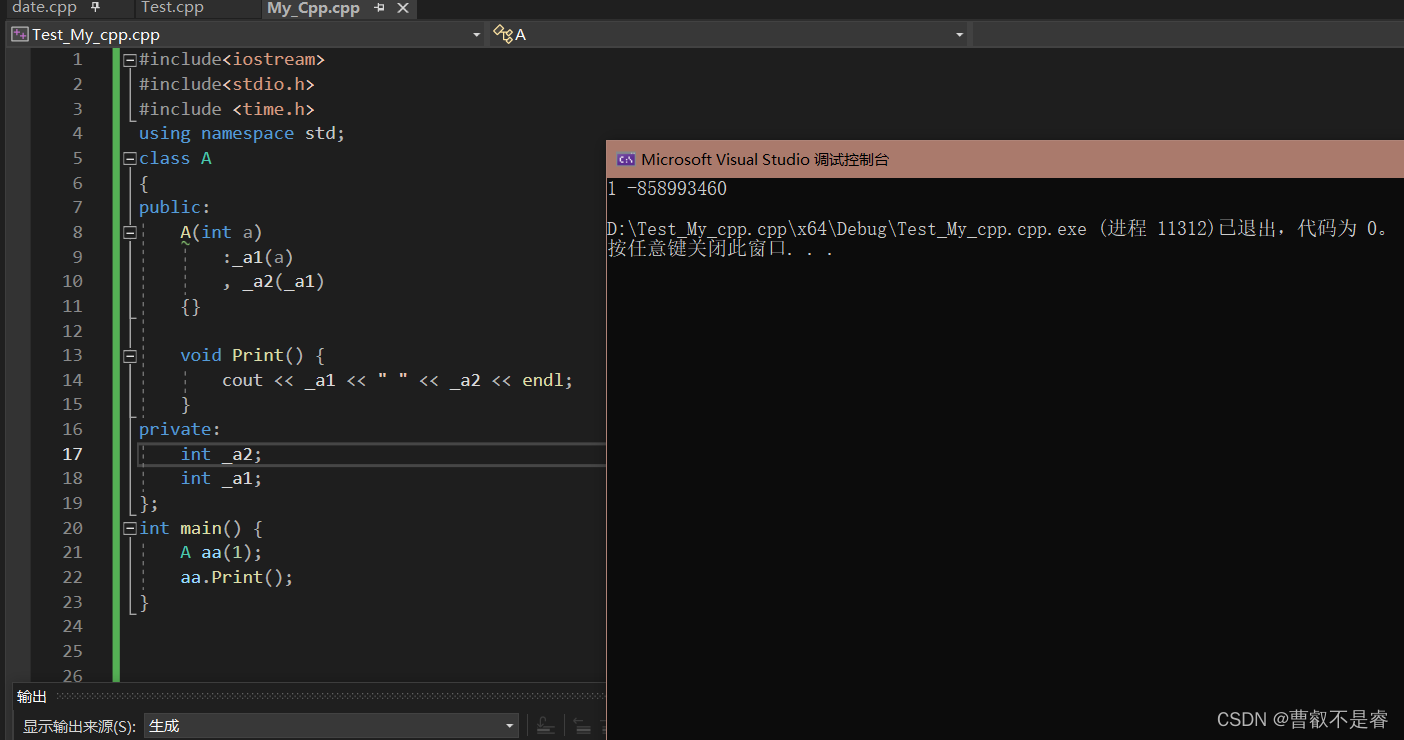Pin the My_Cpp.cpp tab
The image size is (1404, 740).
(x=380, y=9)
